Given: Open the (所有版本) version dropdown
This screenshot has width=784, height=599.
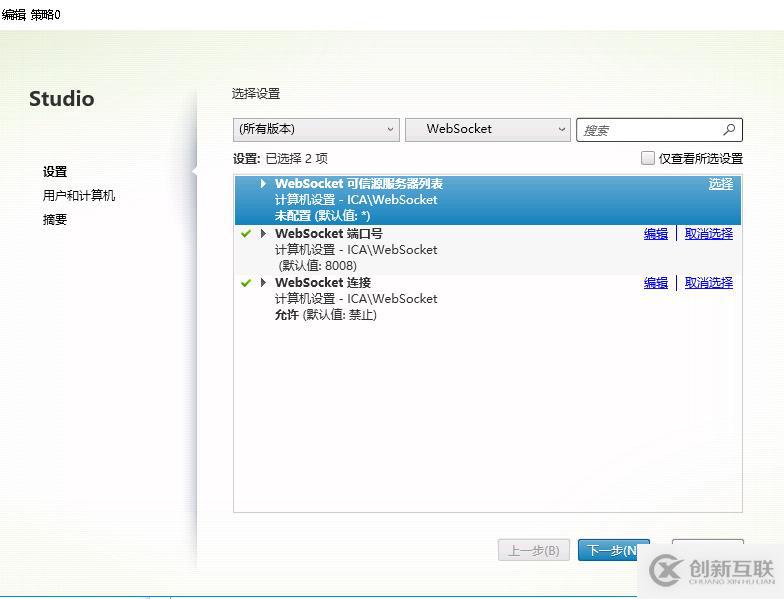Looking at the screenshot, I should click(316, 129).
